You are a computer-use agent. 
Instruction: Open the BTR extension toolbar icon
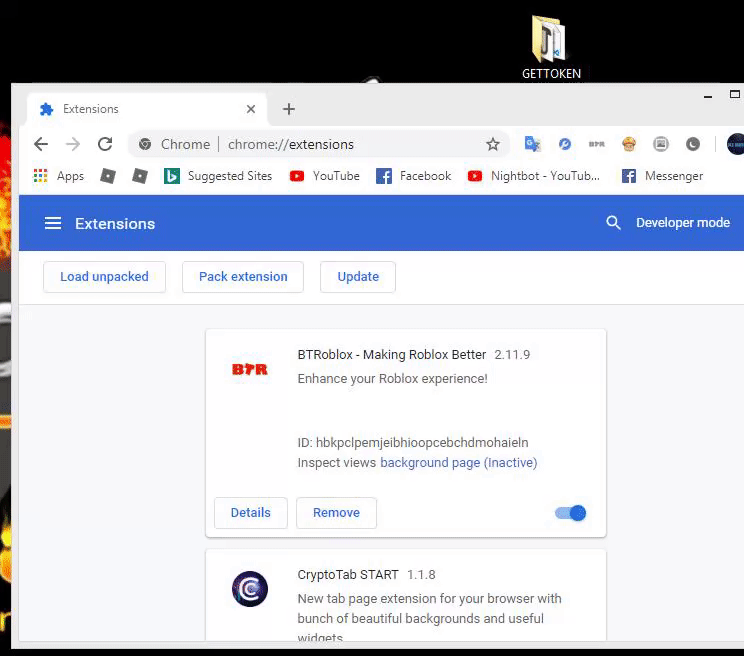(596, 144)
